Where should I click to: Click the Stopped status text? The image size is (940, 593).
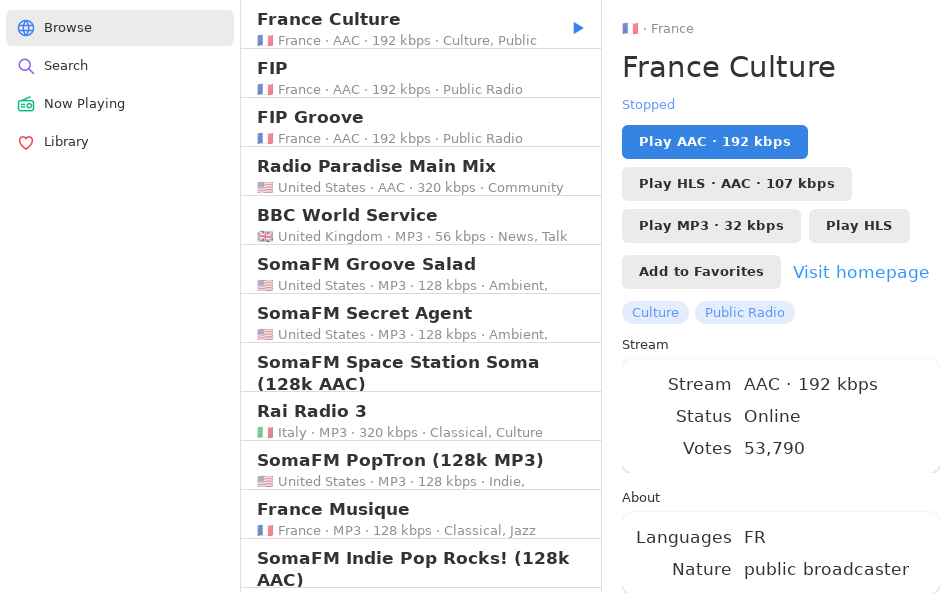[648, 104]
